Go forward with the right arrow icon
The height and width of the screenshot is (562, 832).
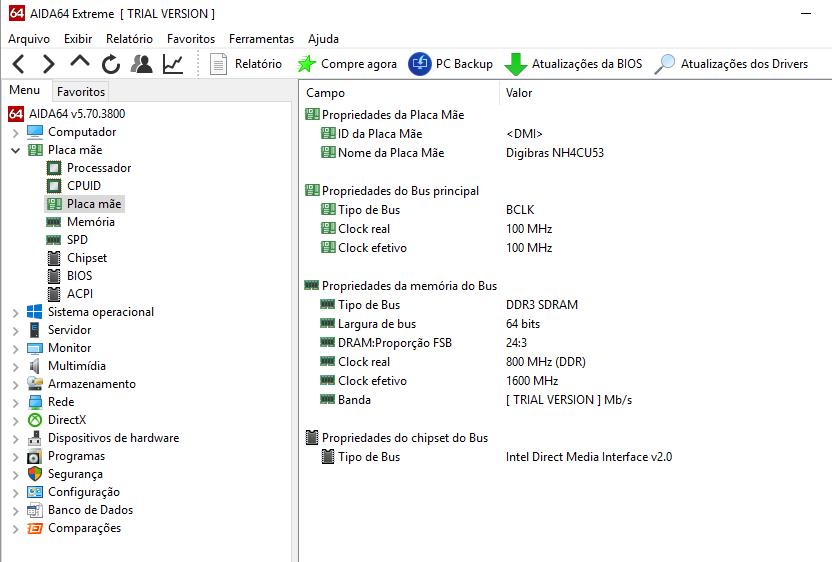point(48,64)
